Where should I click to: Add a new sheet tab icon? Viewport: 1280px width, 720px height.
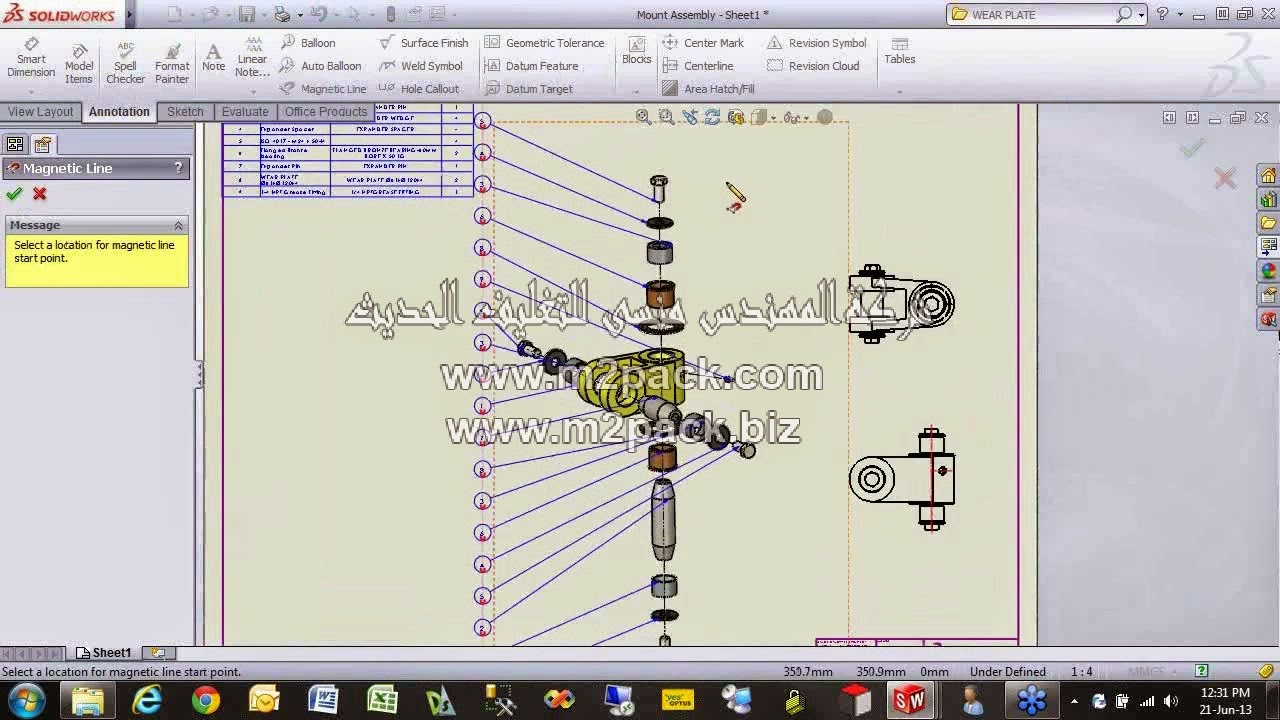(x=157, y=653)
